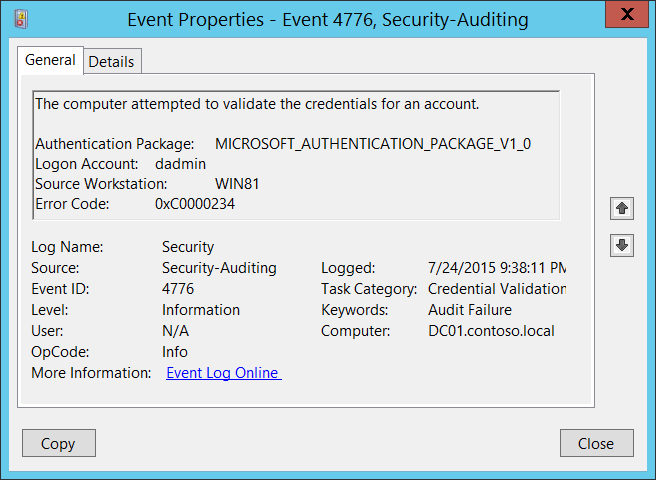Click the up arrow for previous event
The width and height of the screenshot is (656, 480).
622,208
